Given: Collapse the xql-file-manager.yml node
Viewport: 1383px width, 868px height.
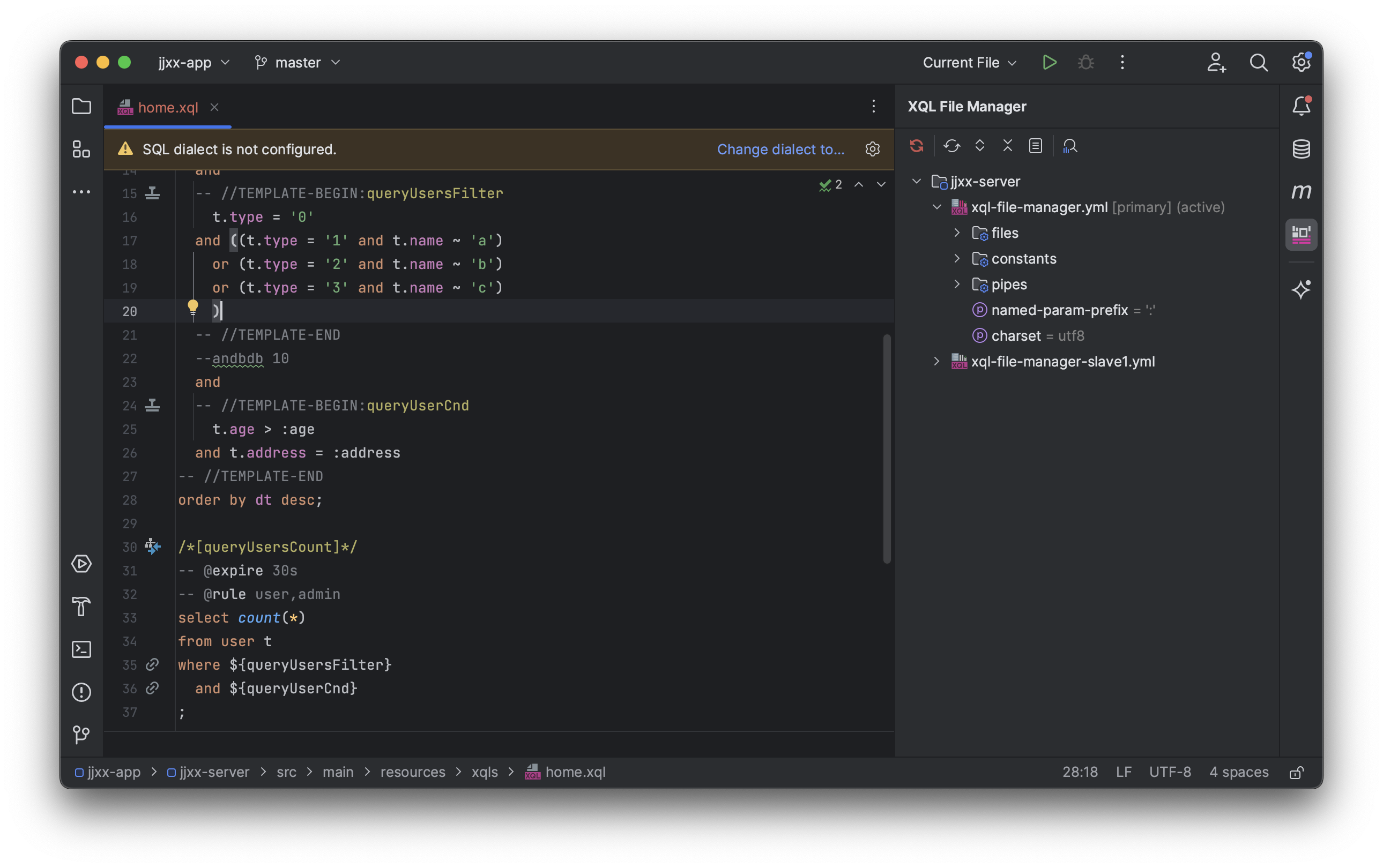Looking at the screenshot, I should [x=937, y=207].
